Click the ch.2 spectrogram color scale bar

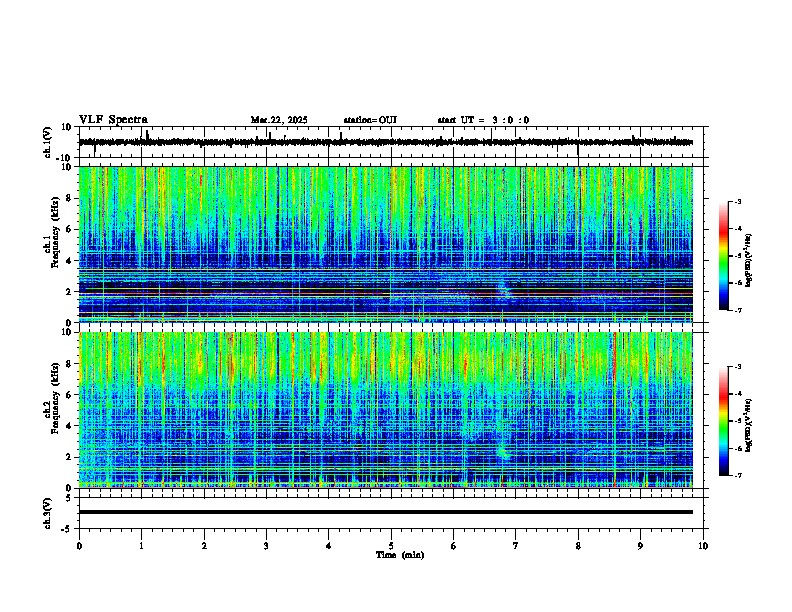[x=724, y=421]
